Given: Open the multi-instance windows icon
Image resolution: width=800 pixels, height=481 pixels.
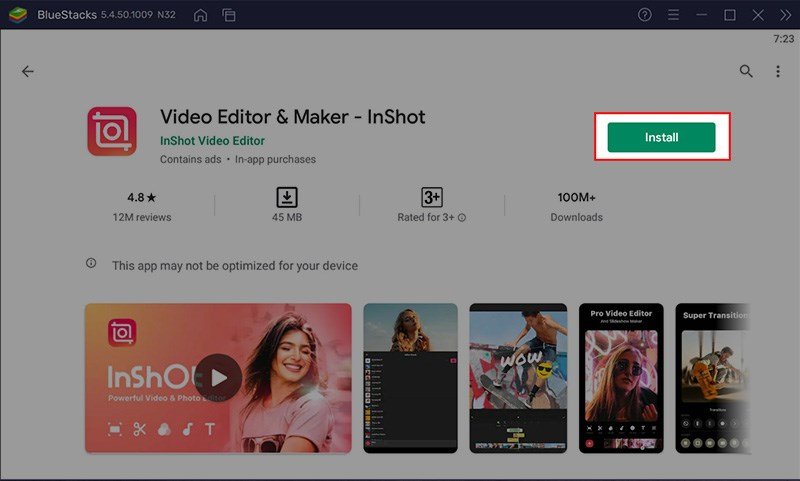Looking at the screenshot, I should click(229, 15).
